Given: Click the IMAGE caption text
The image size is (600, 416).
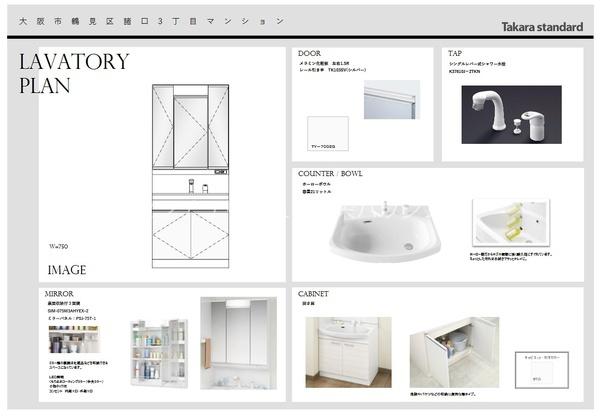Looking at the screenshot, I should coord(67,270).
